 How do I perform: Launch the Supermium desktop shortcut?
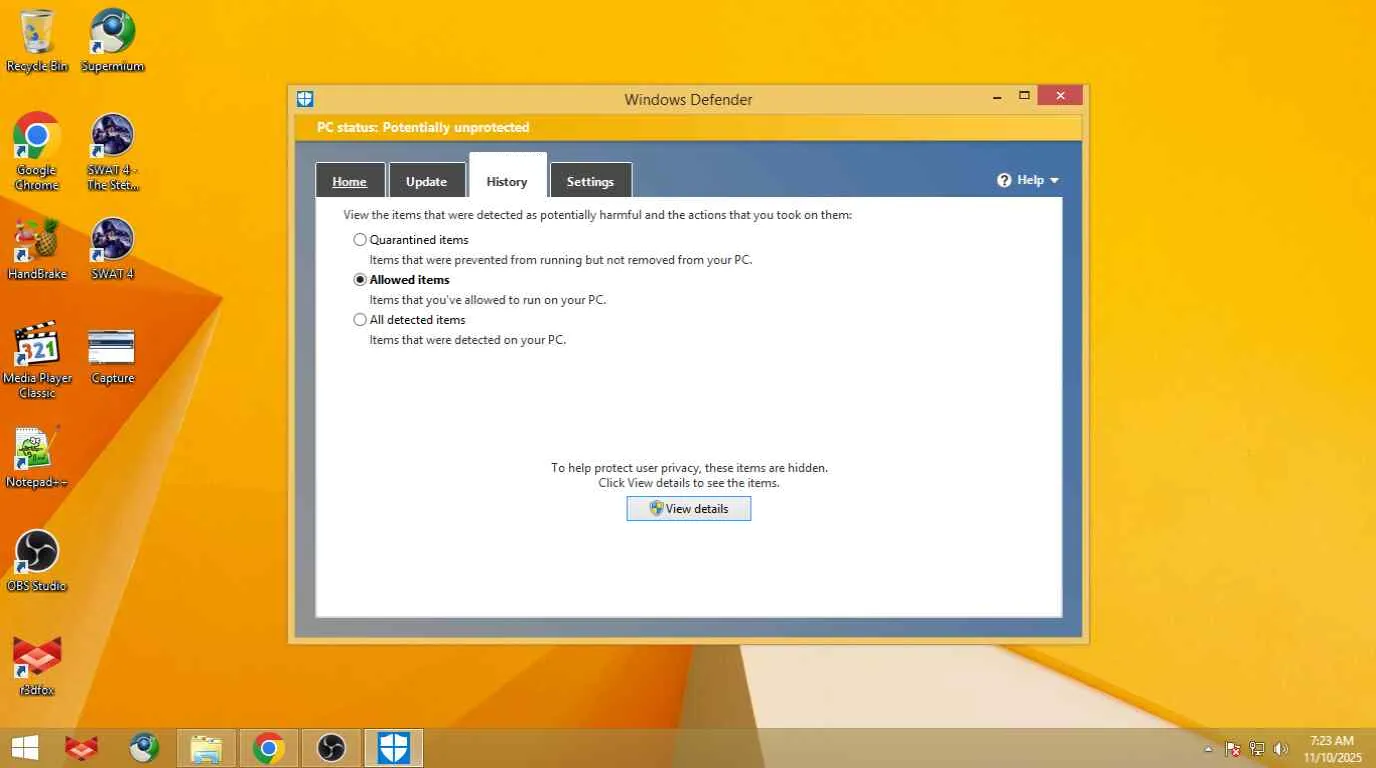112,40
